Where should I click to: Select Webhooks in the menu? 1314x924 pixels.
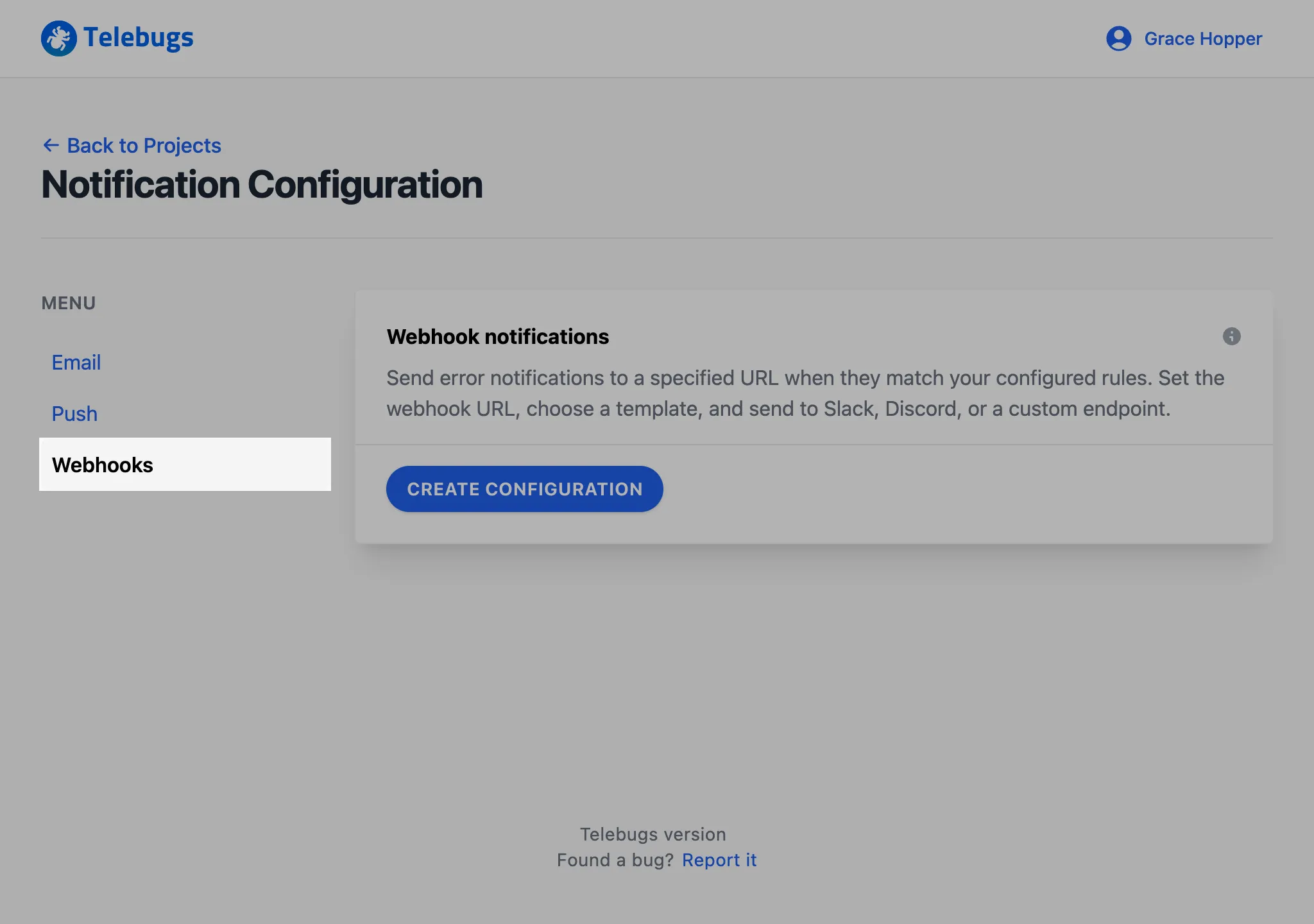click(185, 465)
